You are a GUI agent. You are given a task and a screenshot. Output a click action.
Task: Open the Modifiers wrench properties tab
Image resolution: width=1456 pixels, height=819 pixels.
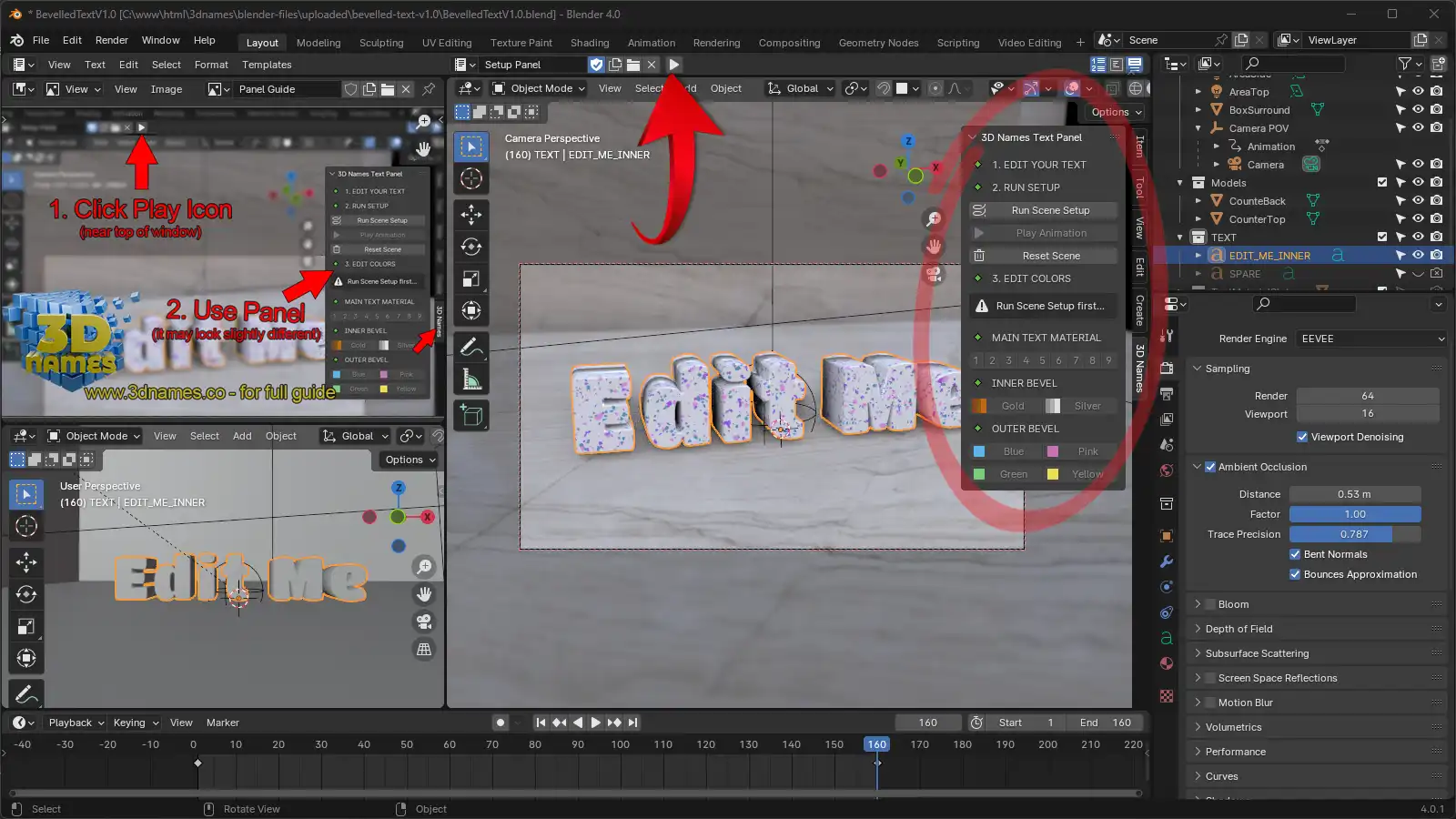[1167, 561]
